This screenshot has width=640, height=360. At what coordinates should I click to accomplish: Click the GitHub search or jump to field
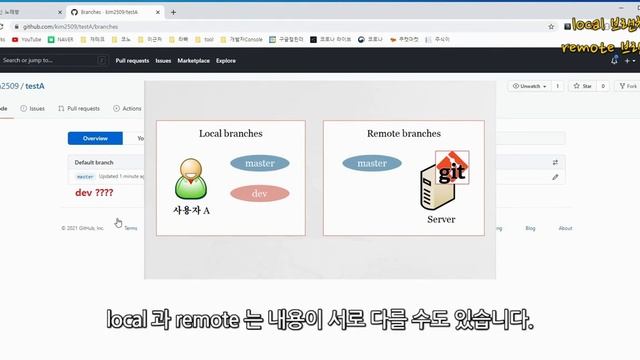click(53, 60)
